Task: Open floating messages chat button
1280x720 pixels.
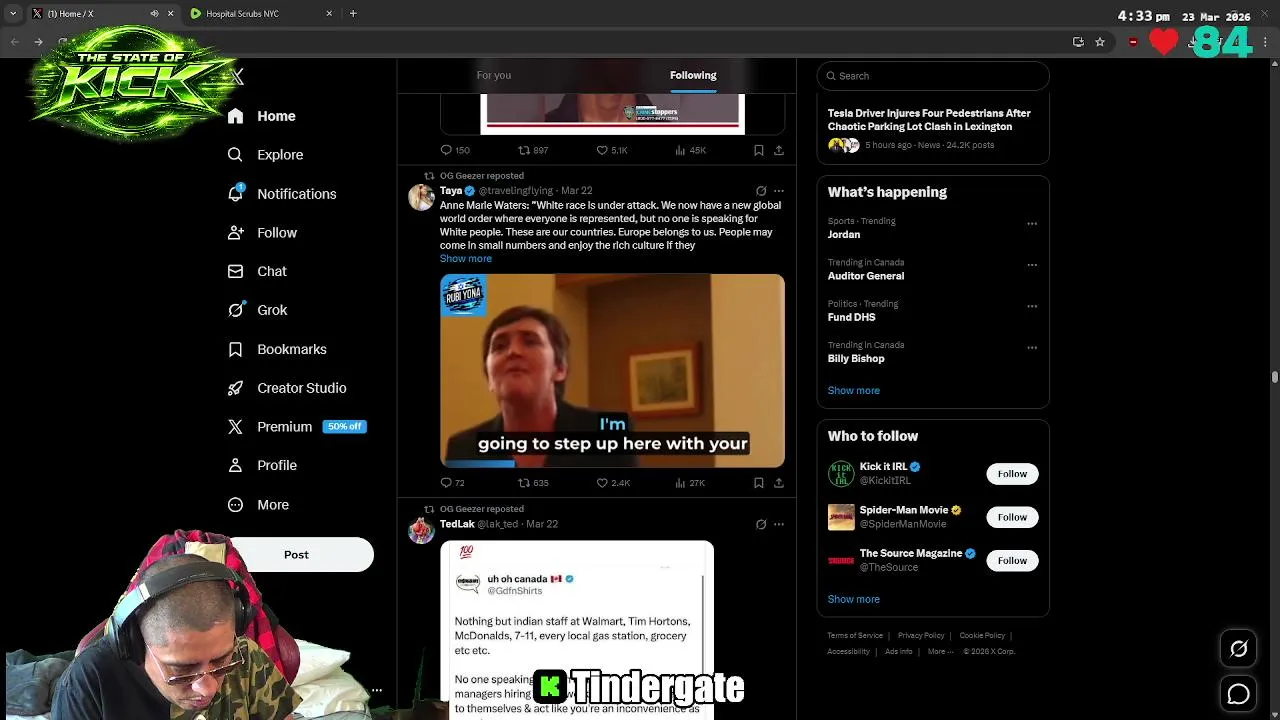Action: 1239,693
